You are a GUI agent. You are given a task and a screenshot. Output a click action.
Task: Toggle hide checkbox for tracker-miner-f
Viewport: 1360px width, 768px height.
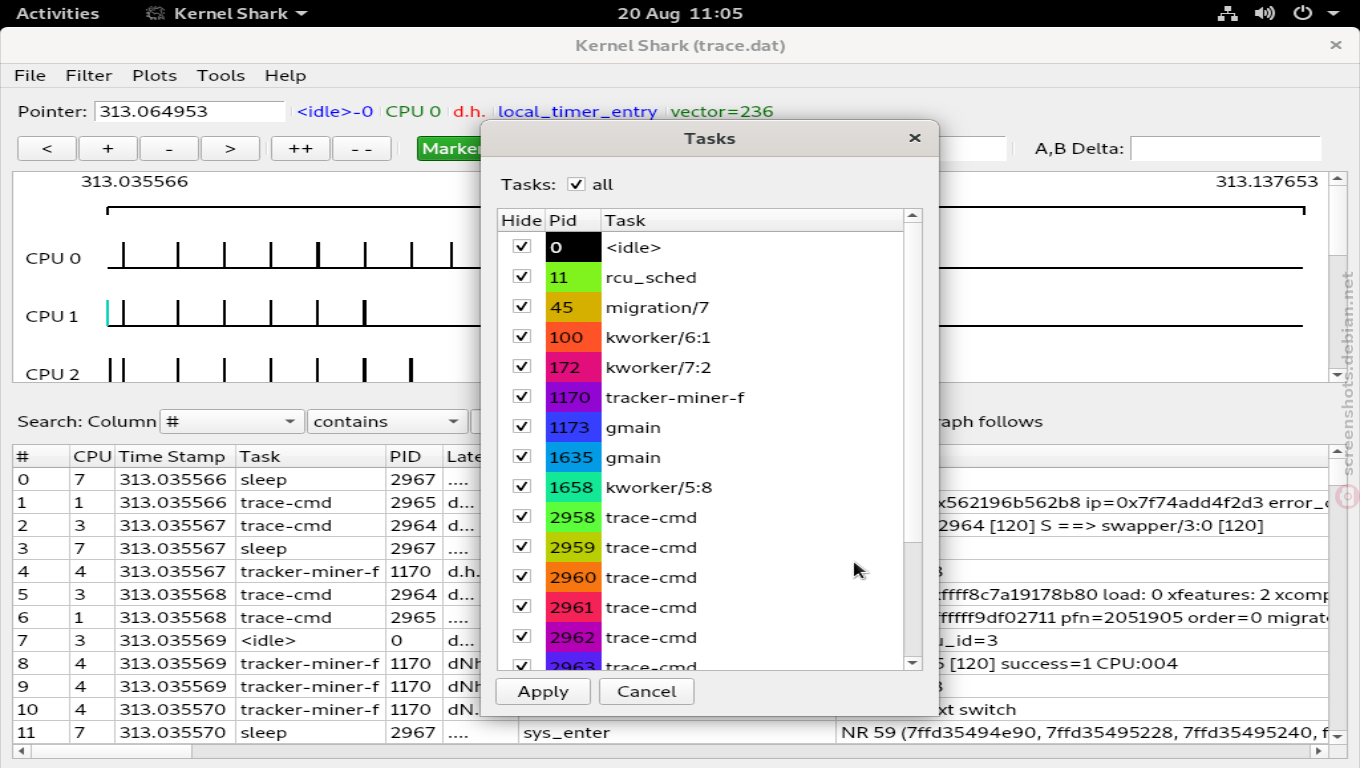(521, 396)
